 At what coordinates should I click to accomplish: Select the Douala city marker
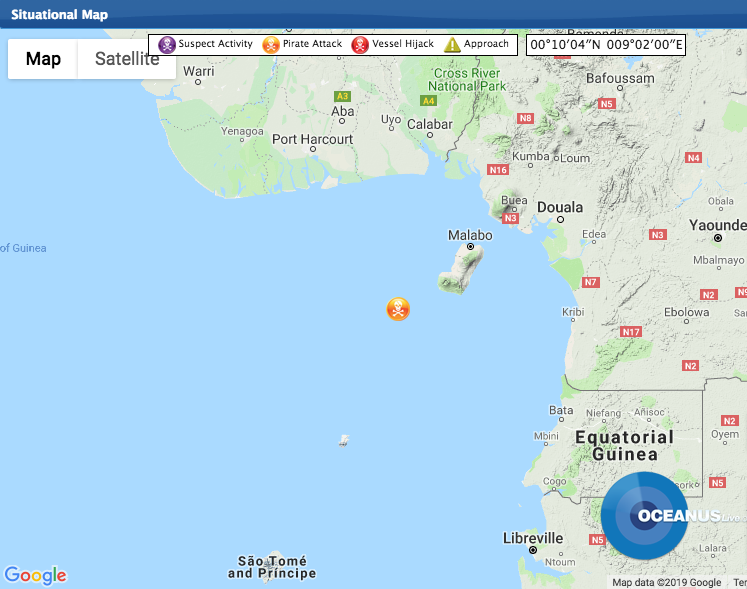[x=562, y=216]
